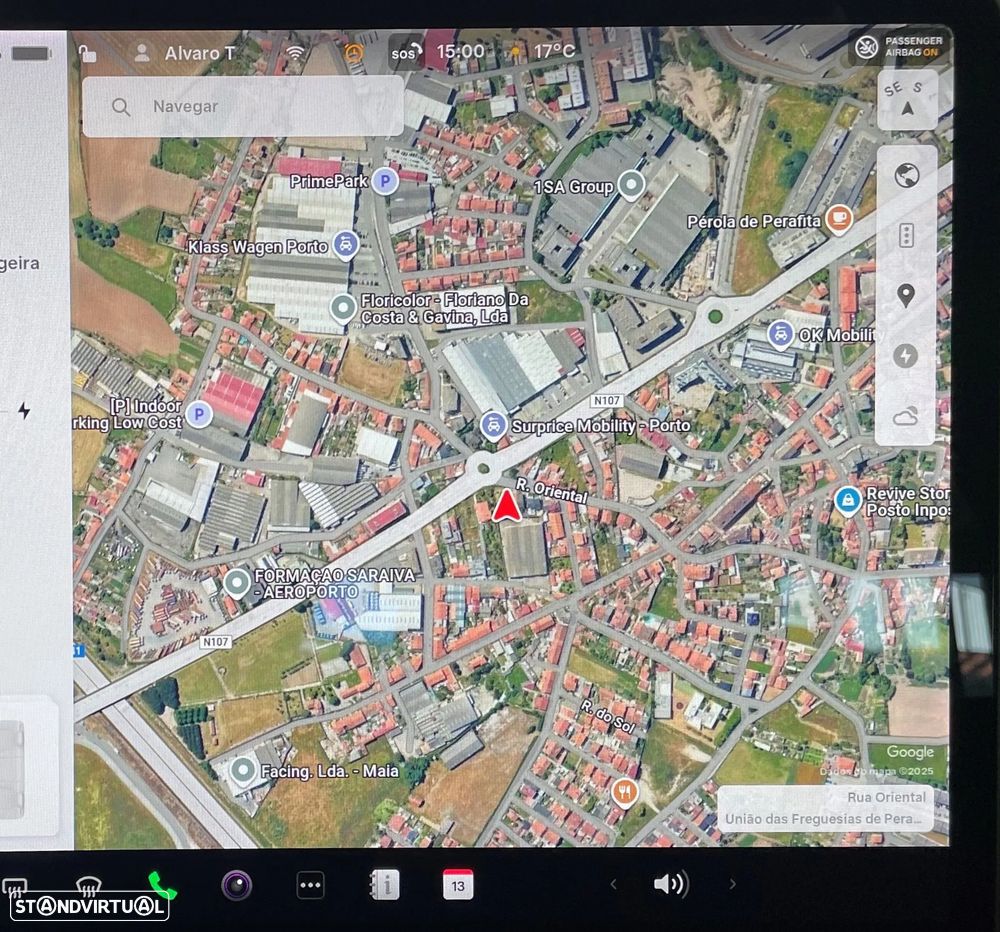
Task: Select the Surprice Mobility Porto marker
Action: click(x=493, y=426)
